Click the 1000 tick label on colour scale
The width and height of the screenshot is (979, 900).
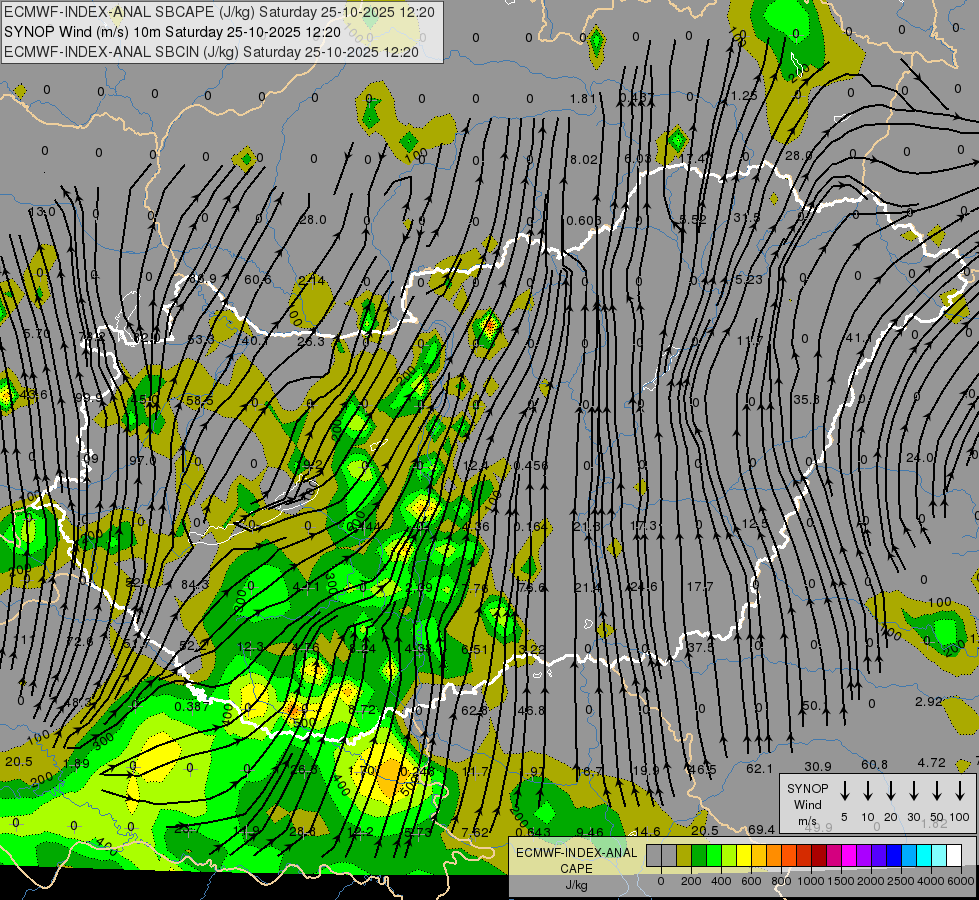[810, 881]
